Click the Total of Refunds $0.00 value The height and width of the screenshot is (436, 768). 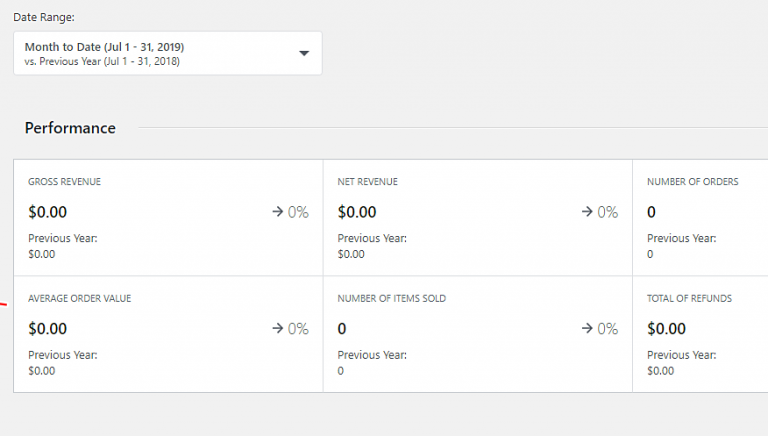[x=666, y=328]
